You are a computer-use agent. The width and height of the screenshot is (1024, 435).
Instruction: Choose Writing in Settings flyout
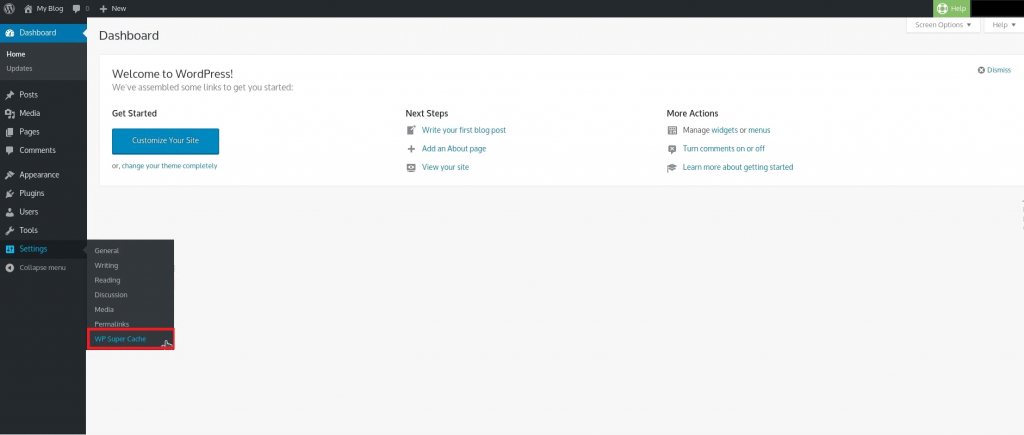coord(106,266)
